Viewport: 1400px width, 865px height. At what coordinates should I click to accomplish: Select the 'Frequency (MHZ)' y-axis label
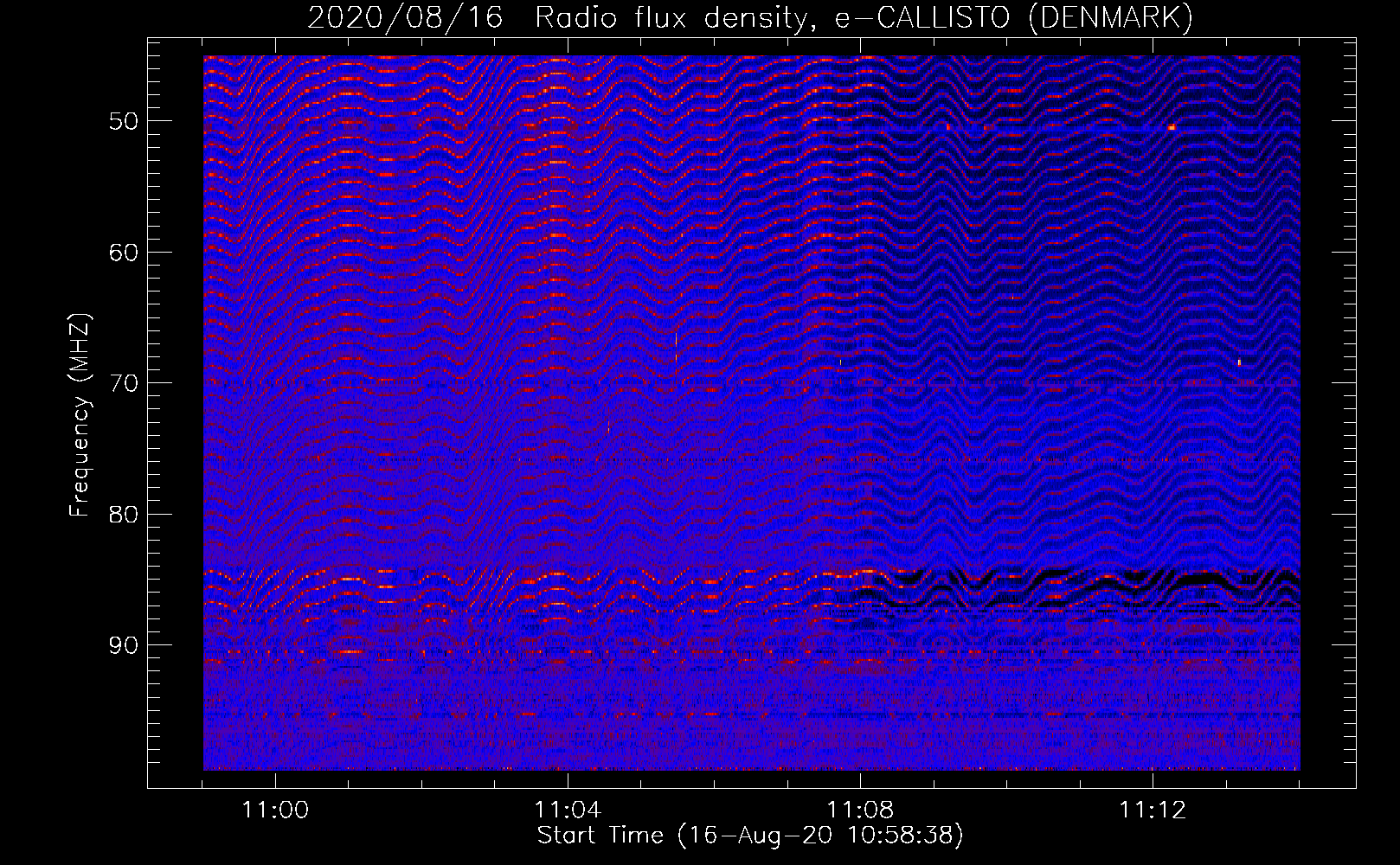tap(80, 415)
